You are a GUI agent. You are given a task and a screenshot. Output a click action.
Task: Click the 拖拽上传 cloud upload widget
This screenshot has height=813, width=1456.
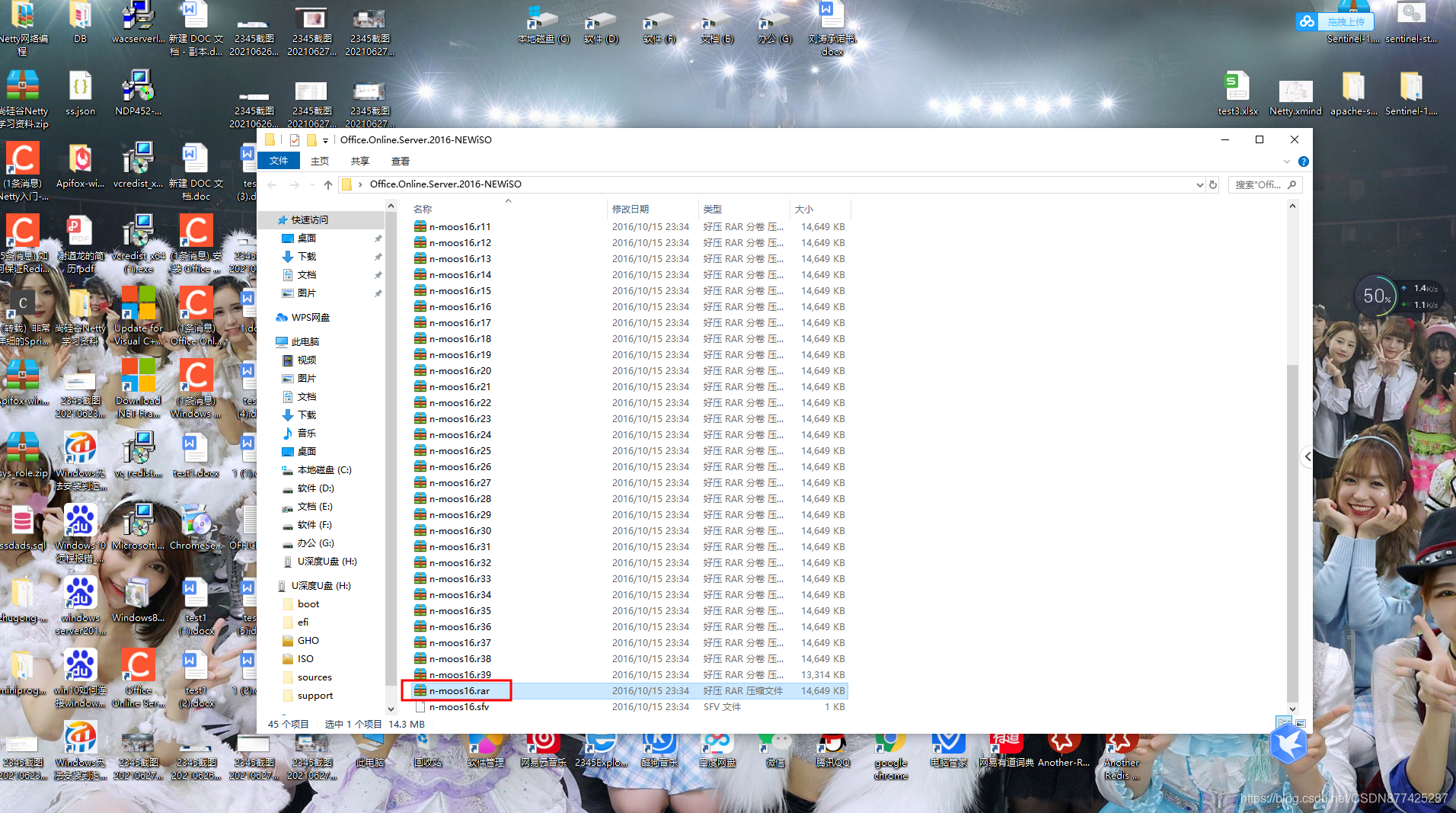(x=1335, y=21)
